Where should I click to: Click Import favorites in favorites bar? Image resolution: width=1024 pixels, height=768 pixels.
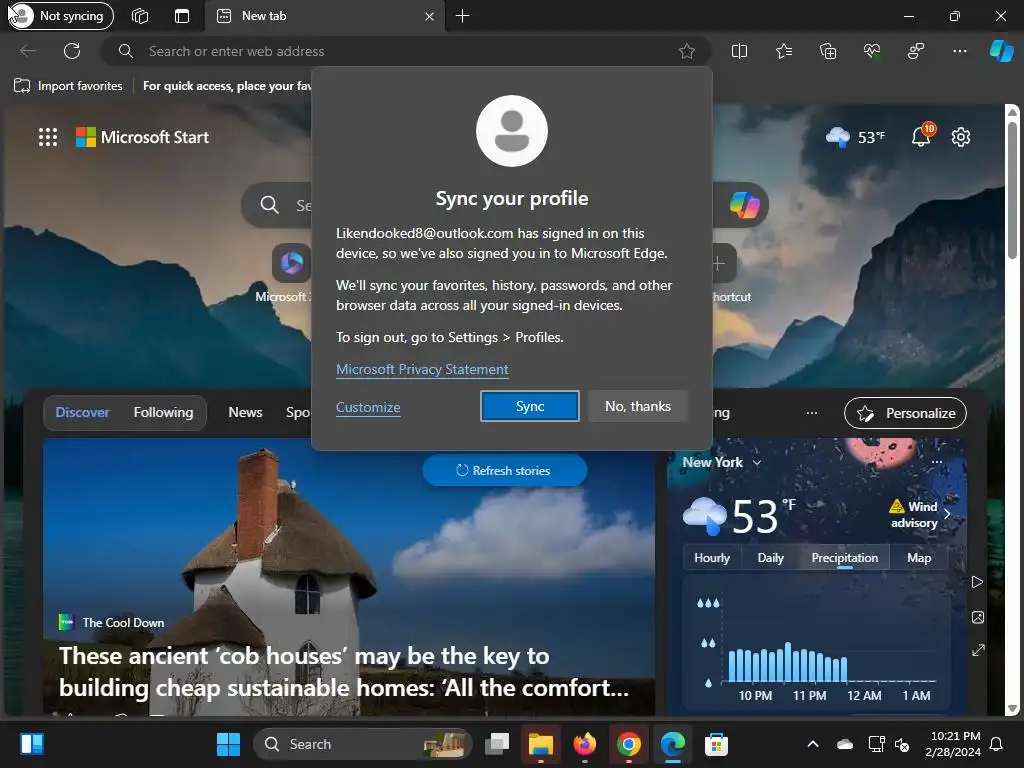(x=69, y=86)
